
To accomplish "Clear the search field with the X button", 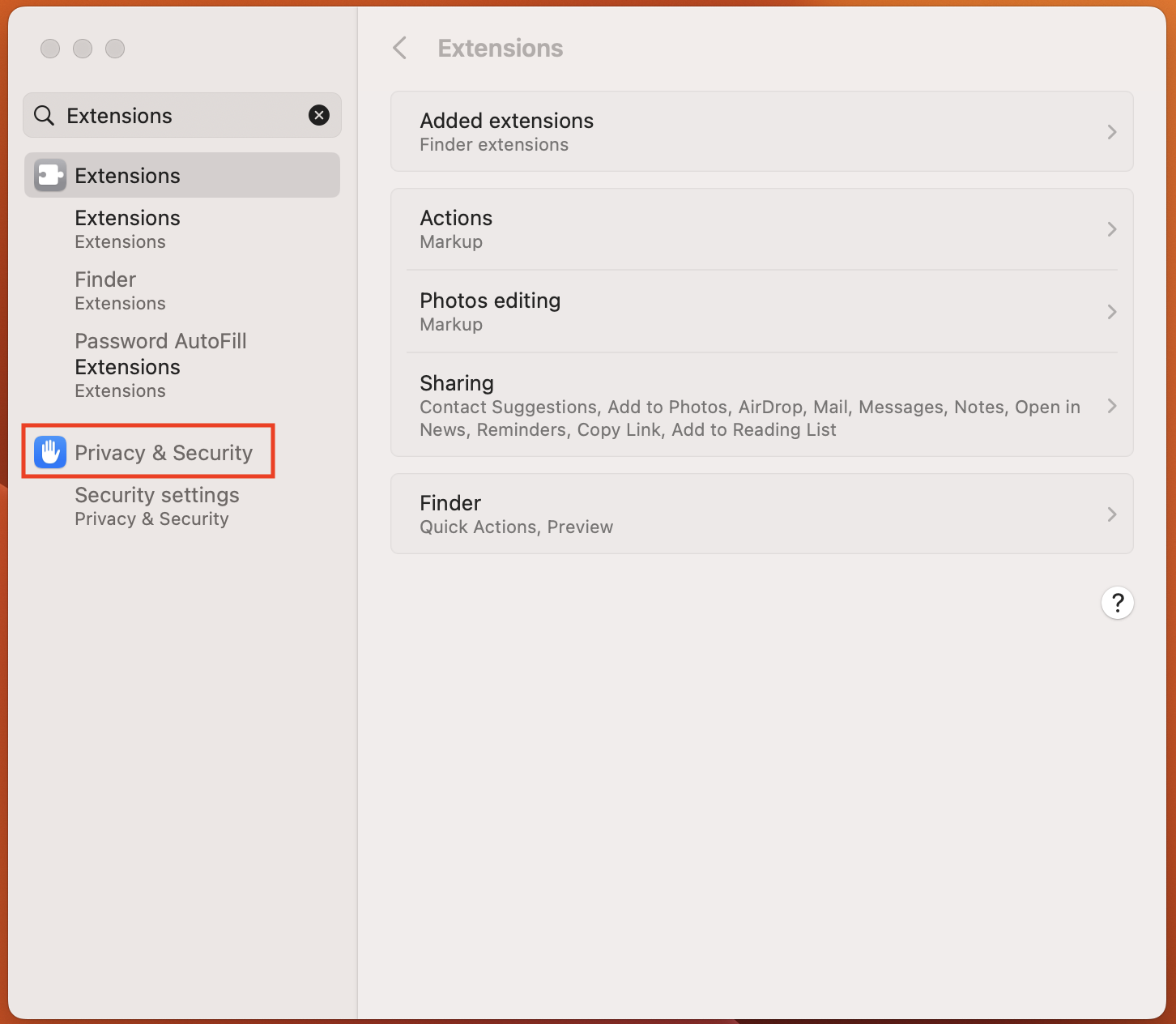I will [319, 115].
